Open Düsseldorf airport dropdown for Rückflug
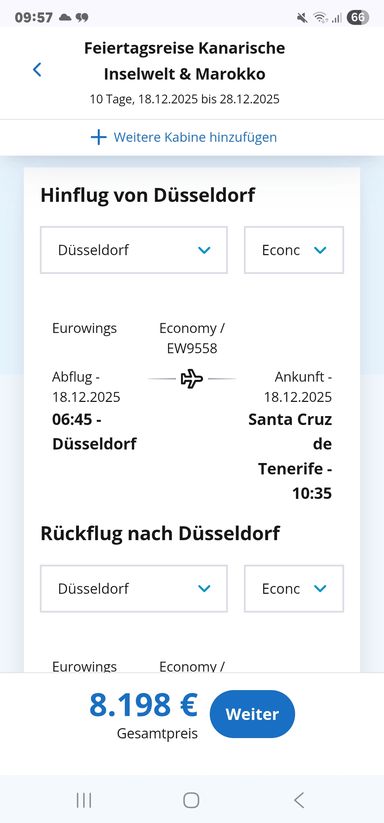384x823 pixels. coord(134,588)
